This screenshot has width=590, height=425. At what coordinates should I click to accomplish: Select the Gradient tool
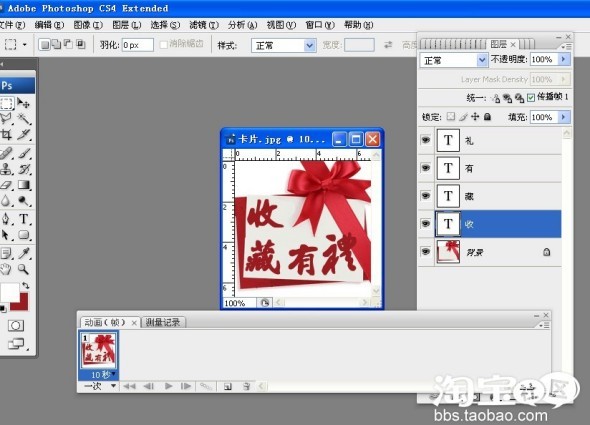click(24, 185)
